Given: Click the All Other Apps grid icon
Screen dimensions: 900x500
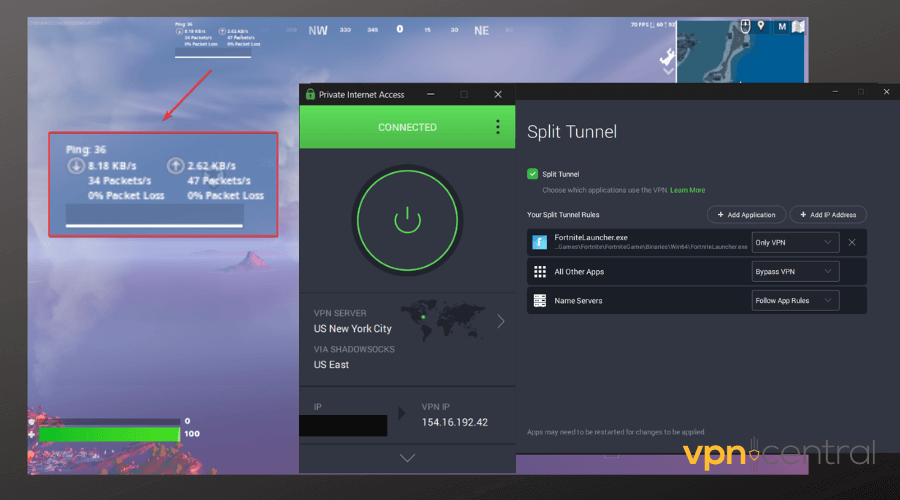Looking at the screenshot, I should pos(540,272).
